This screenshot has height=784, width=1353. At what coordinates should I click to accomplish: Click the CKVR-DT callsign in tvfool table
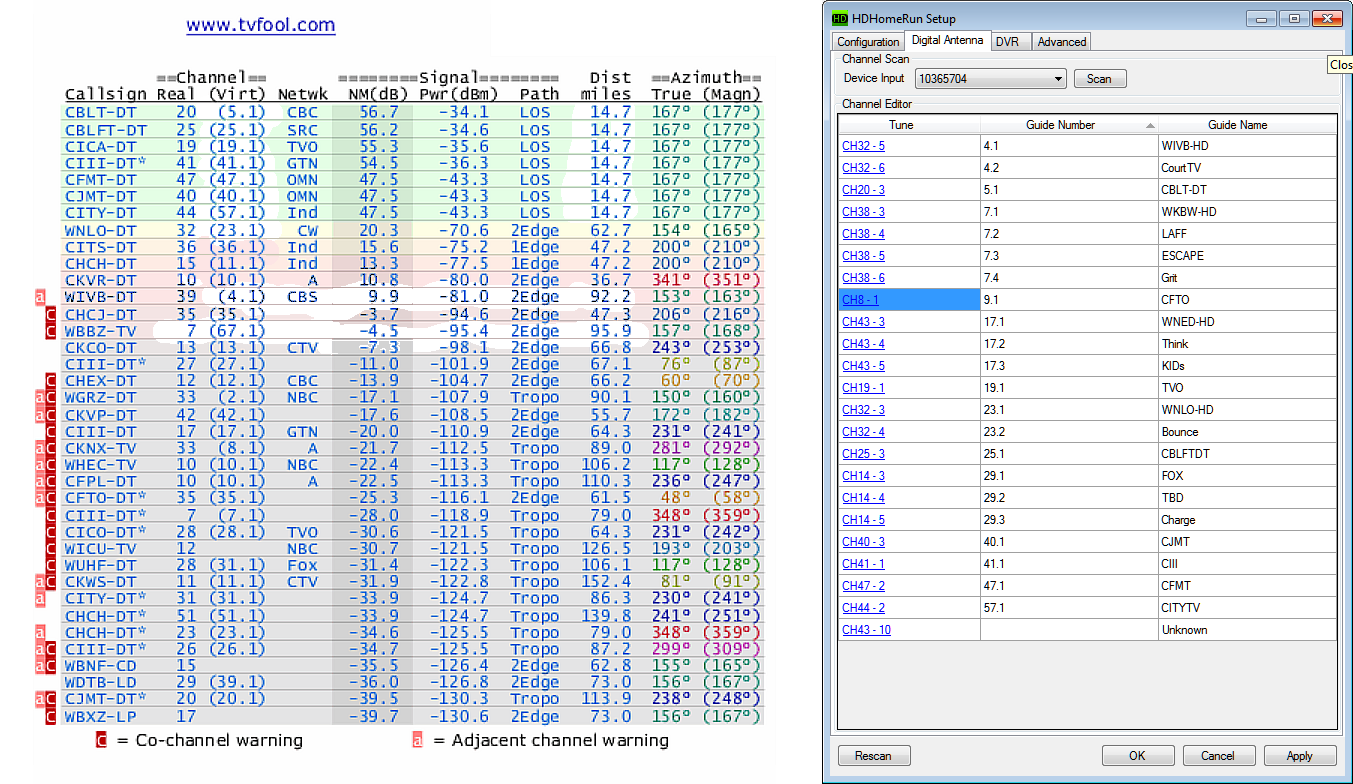tap(100, 280)
